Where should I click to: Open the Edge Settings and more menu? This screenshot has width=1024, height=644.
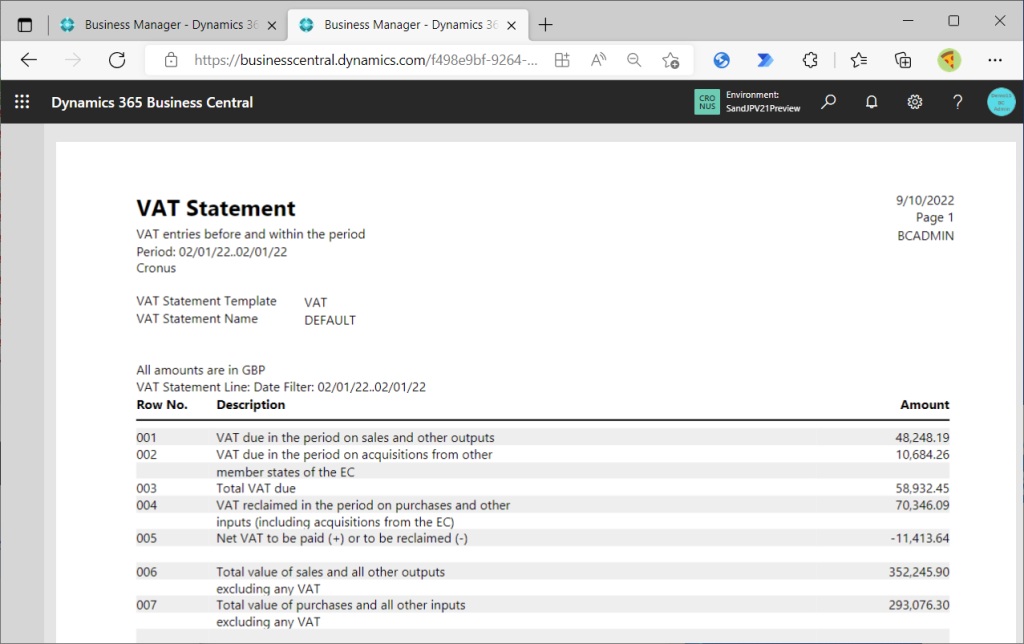tap(994, 60)
